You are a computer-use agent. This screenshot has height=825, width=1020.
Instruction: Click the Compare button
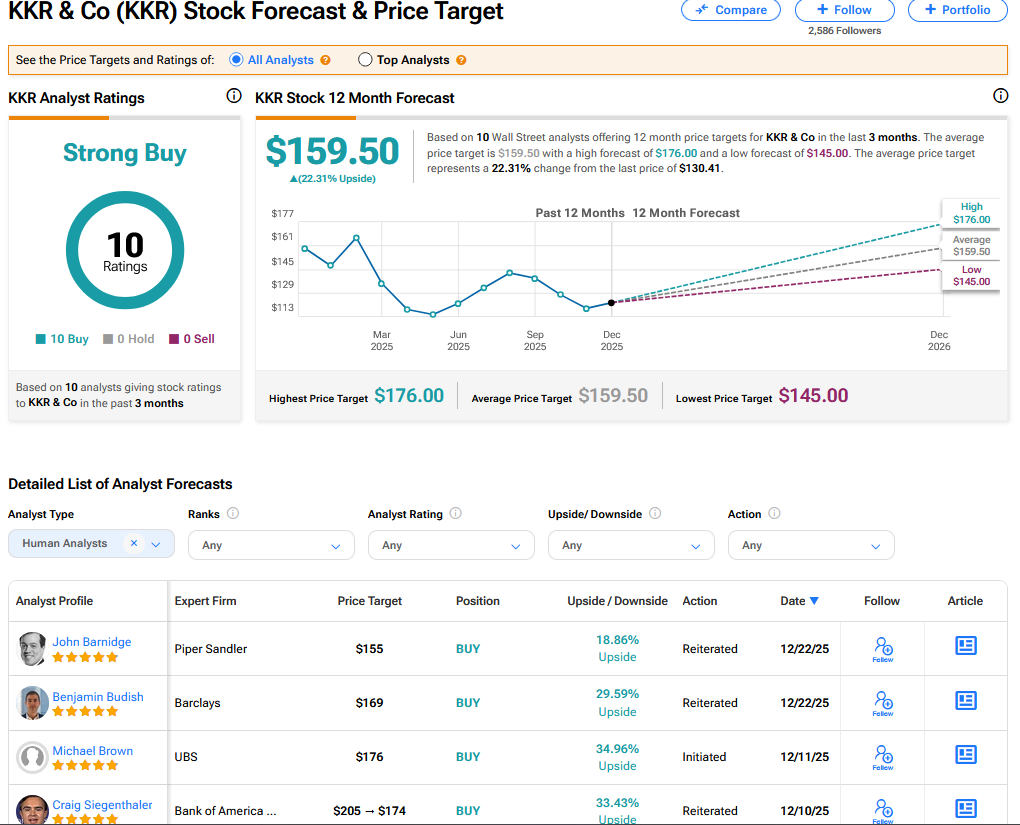click(731, 10)
